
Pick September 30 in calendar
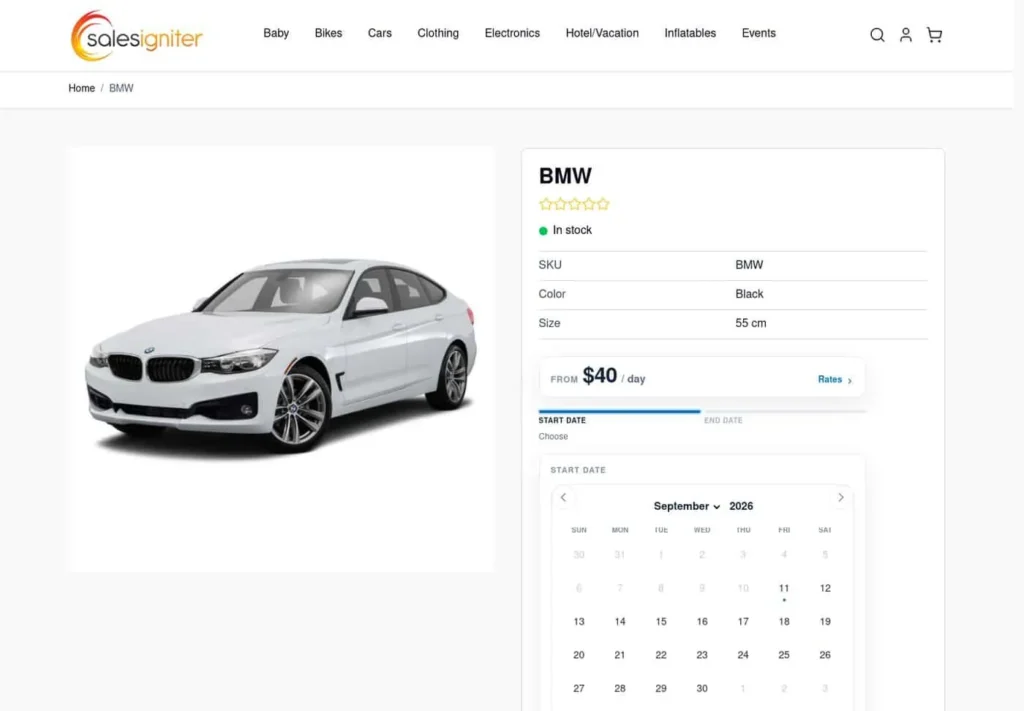tap(702, 688)
